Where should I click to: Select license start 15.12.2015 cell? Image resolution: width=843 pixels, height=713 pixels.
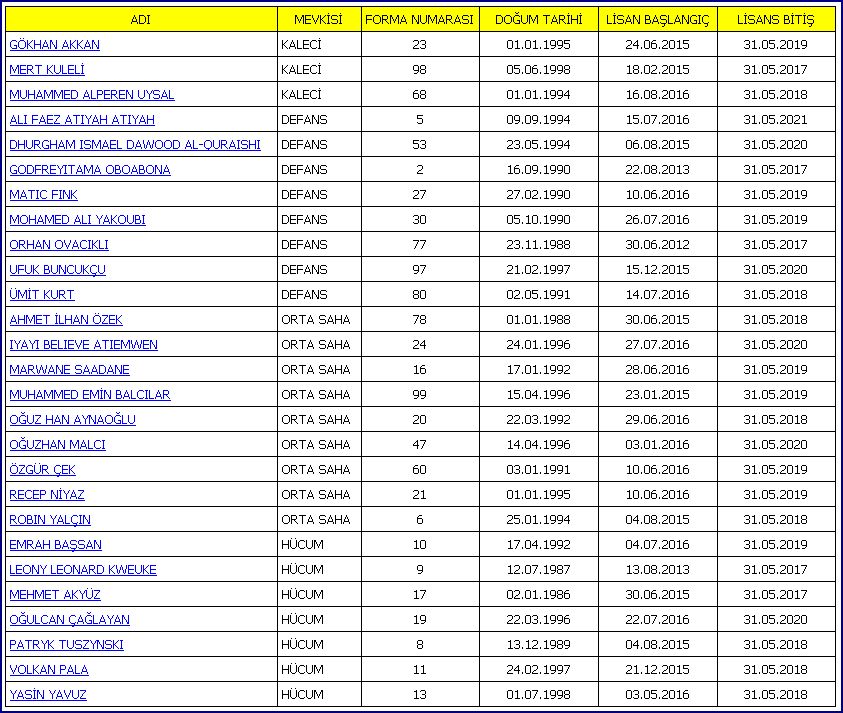tap(658, 270)
